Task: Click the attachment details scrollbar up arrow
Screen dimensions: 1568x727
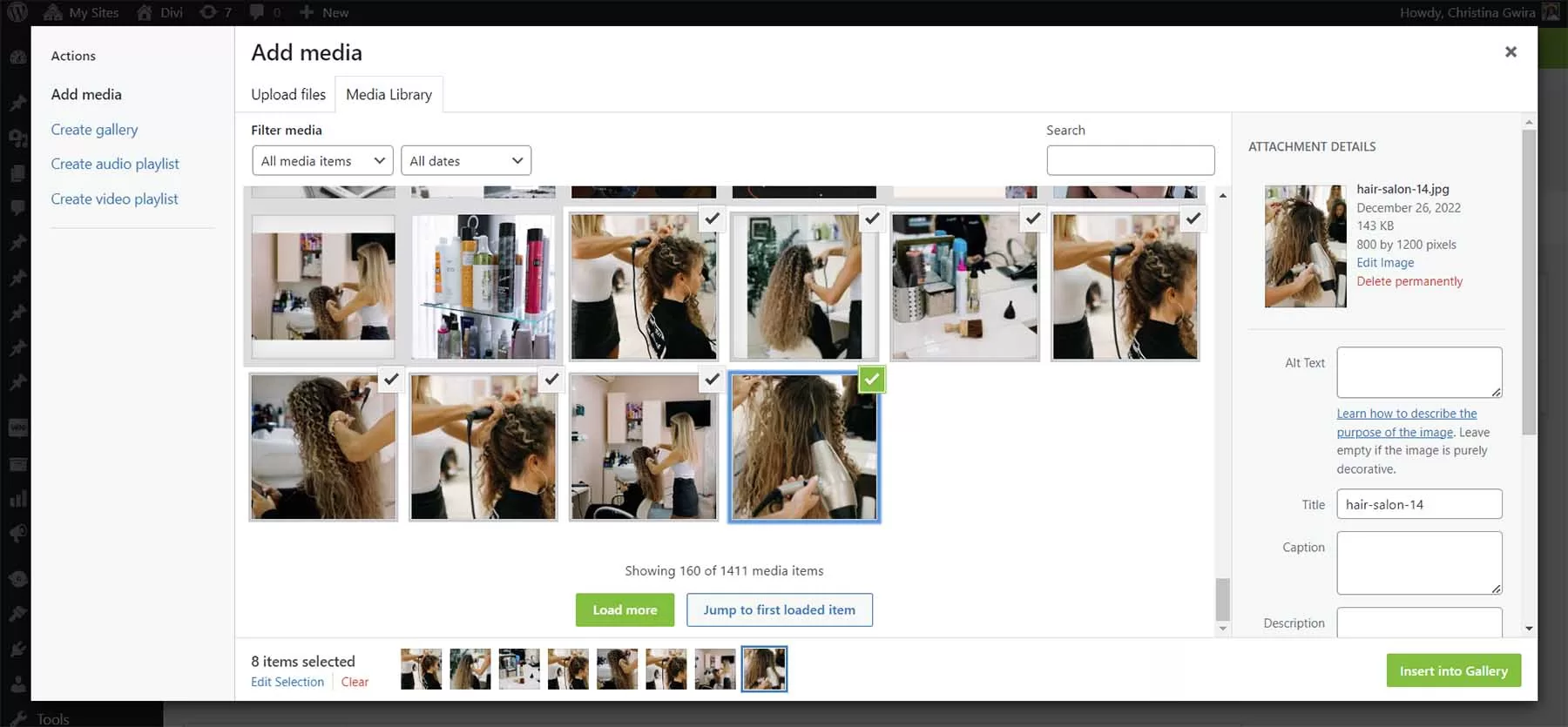Action: coord(1529,122)
